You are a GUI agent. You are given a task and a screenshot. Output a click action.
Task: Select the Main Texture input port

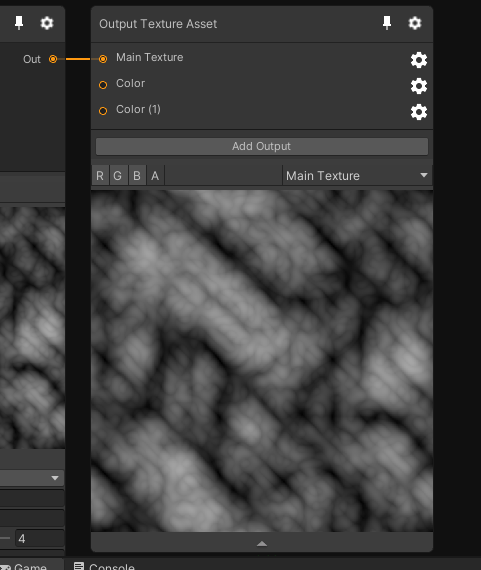click(103, 59)
